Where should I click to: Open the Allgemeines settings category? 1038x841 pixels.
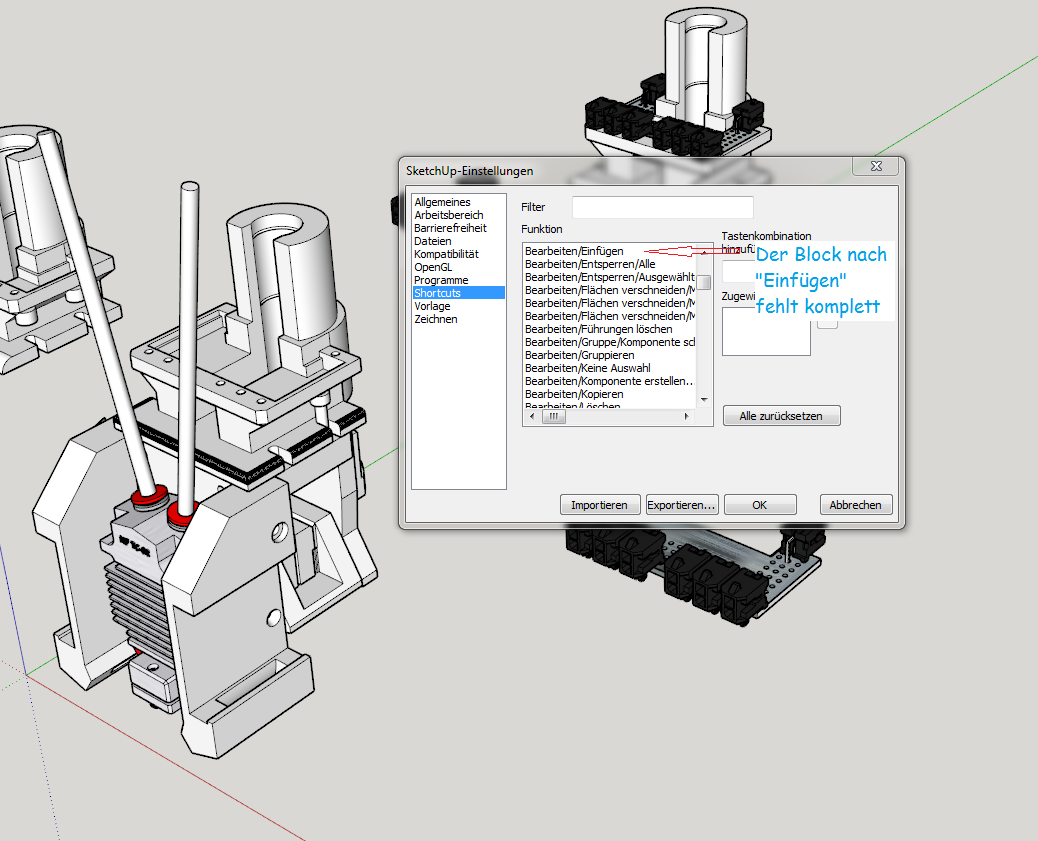[442, 202]
